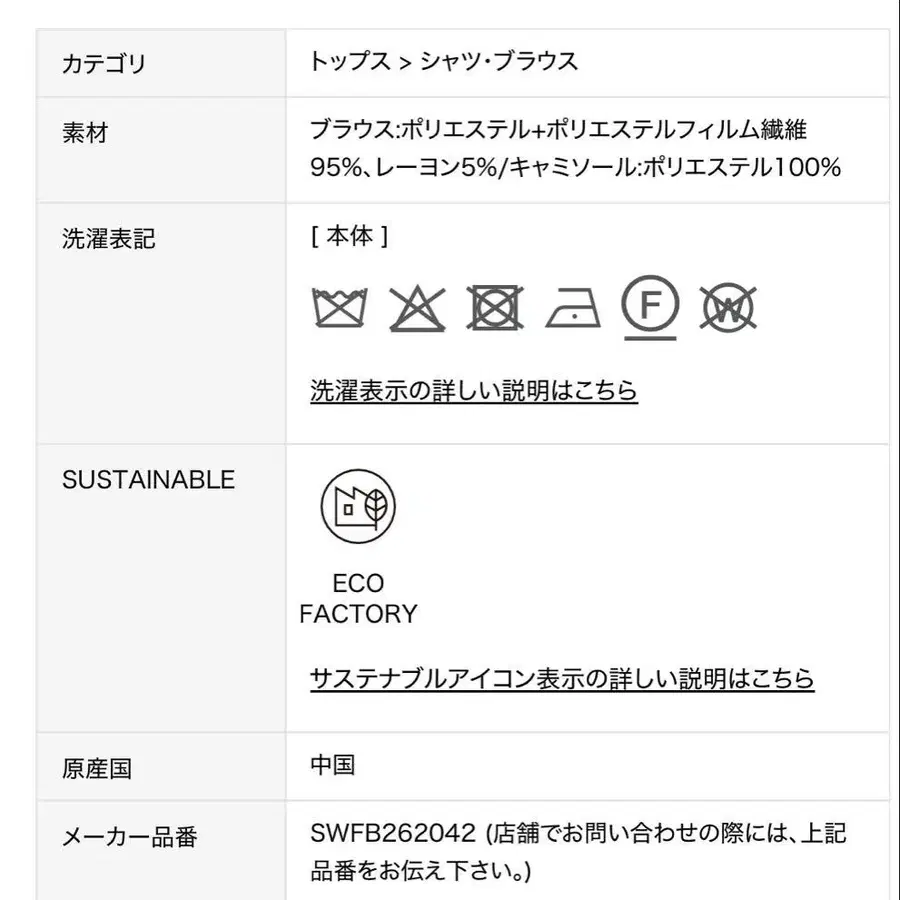Click the シャツ･ブラウス category breadcrumb
Image resolution: width=900 pixels, height=900 pixels.
(499, 61)
